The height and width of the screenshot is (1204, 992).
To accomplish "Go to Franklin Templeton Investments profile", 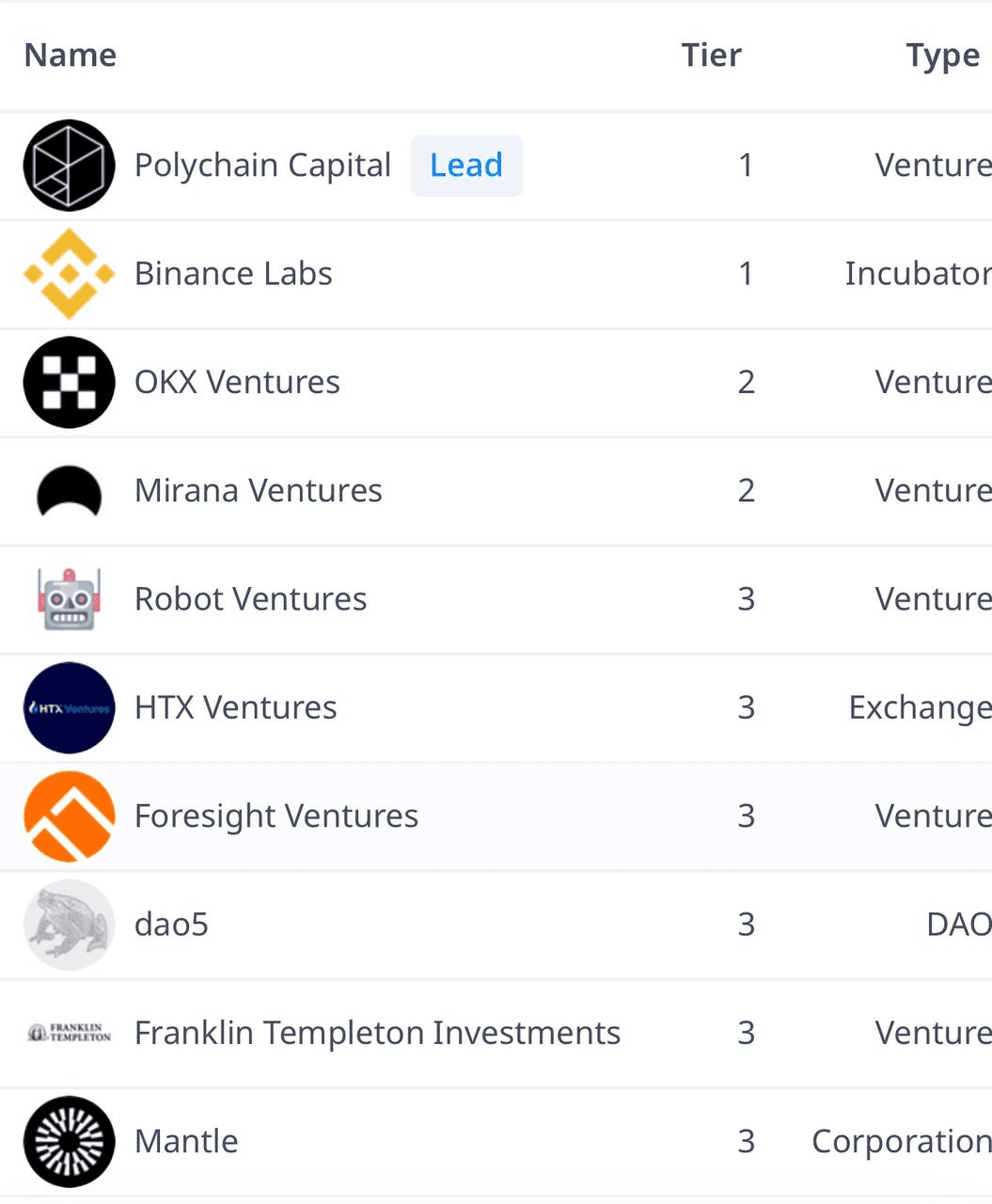I will (x=377, y=1033).
